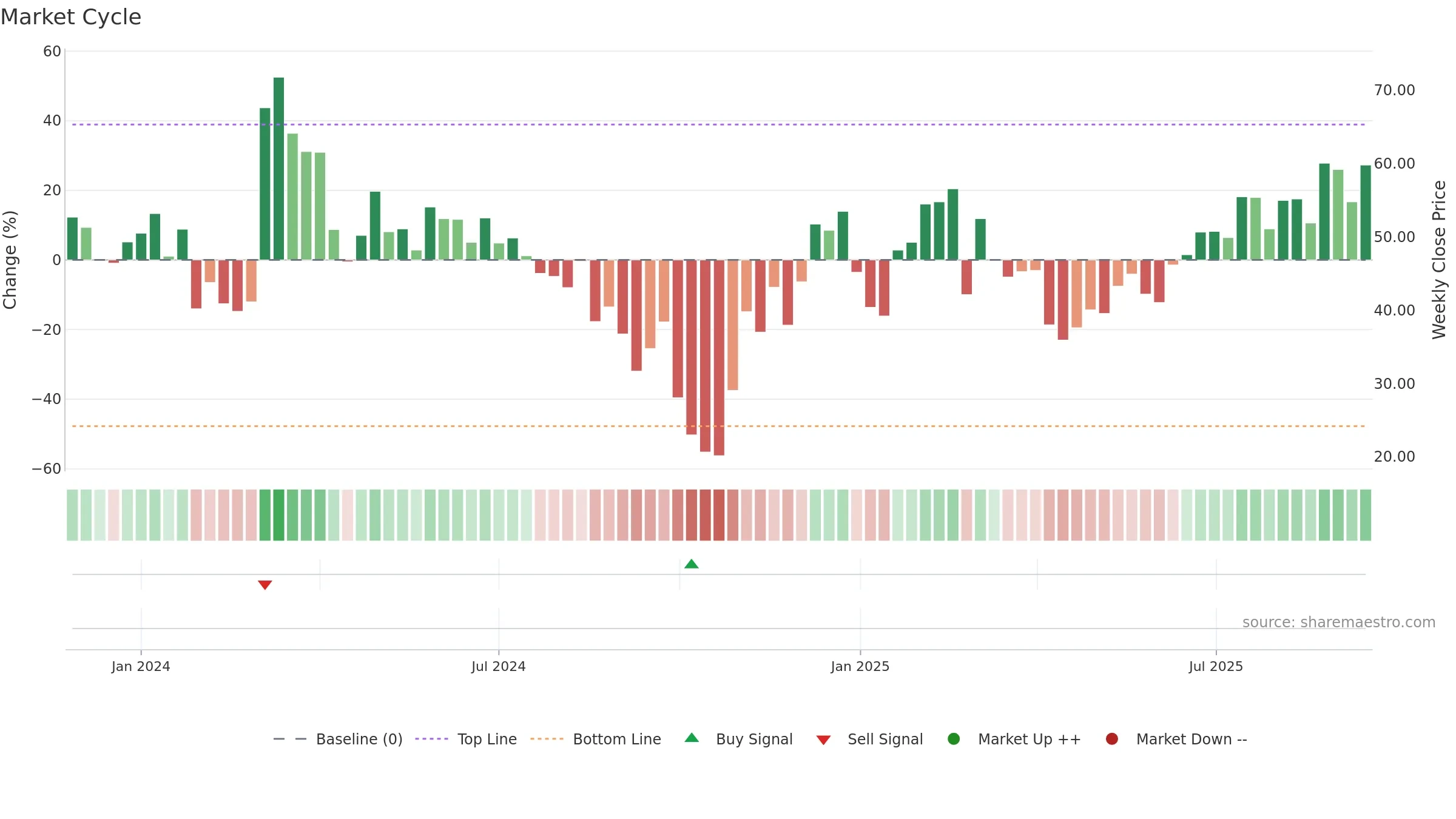This screenshot has height=819, width=1456.
Task: Click the Jan 2025 axis label
Action: pyautogui.click(x=860, y=667)
